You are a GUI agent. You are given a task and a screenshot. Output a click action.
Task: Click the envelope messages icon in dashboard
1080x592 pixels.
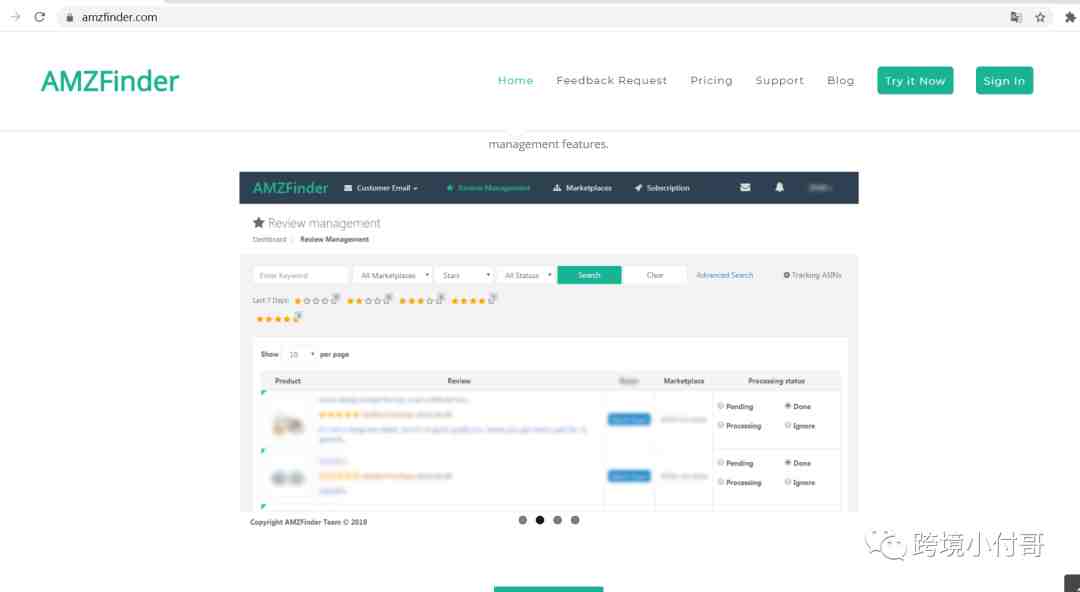745,187
